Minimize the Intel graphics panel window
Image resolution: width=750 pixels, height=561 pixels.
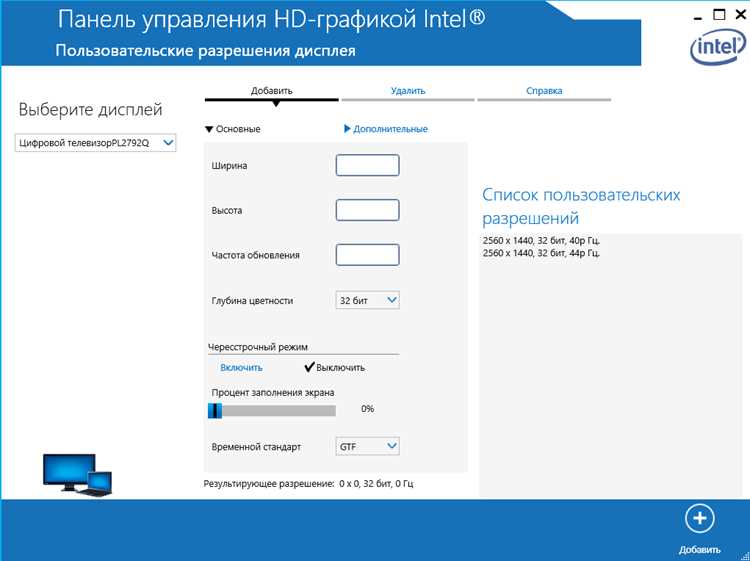pyautogui.click(x=698, y=17)
